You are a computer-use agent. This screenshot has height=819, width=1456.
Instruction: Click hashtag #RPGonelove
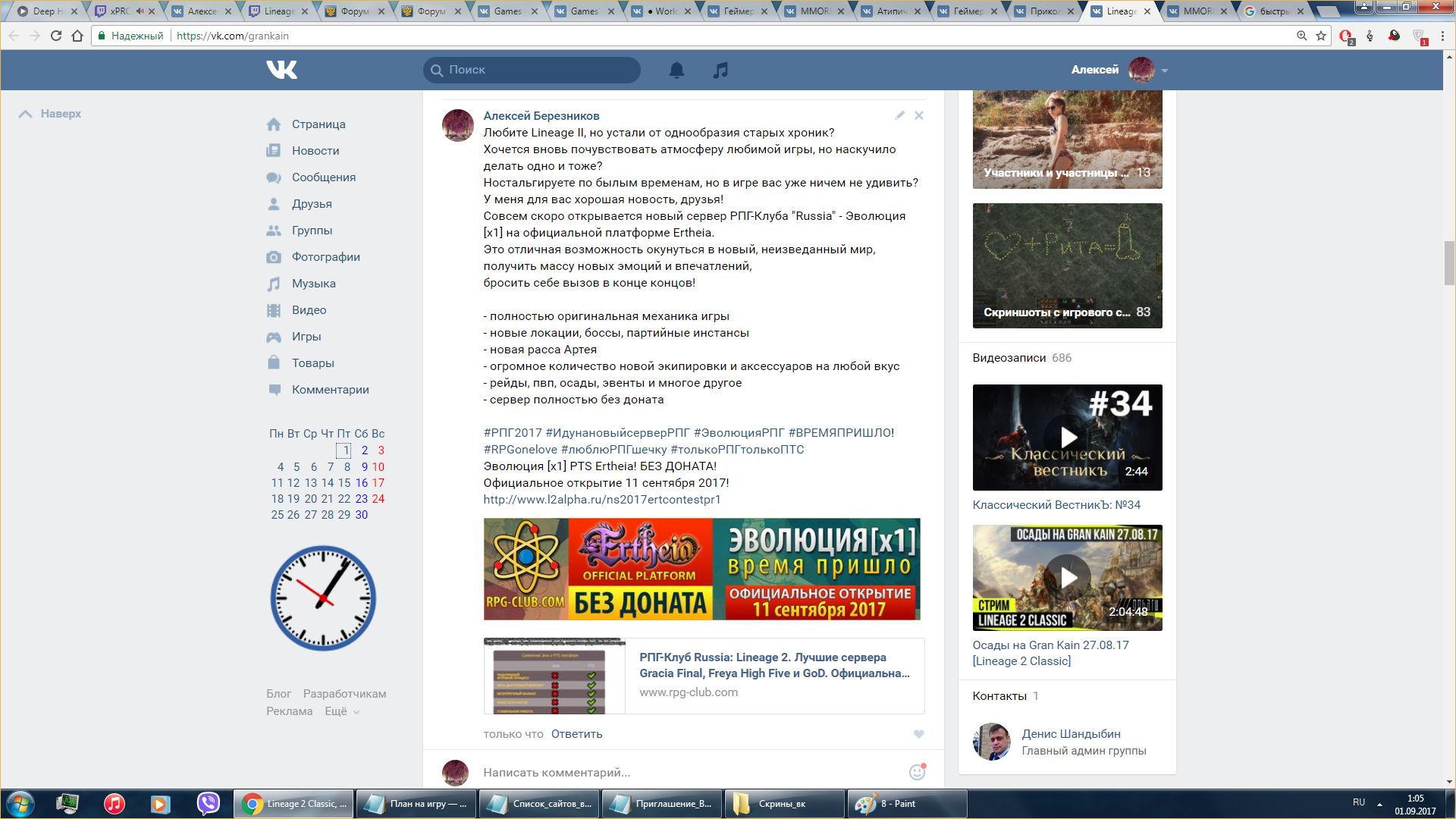(520, 450)
